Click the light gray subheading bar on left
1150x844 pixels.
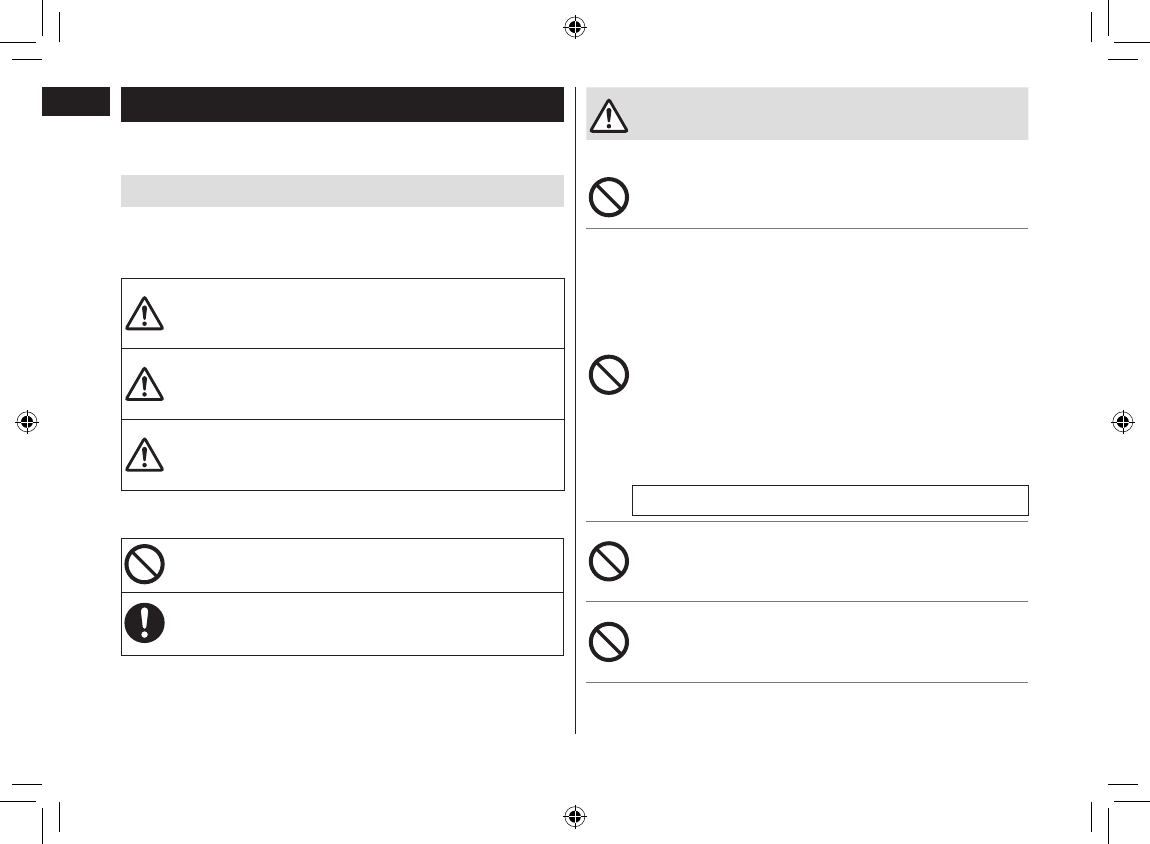(x=342, y=190)
